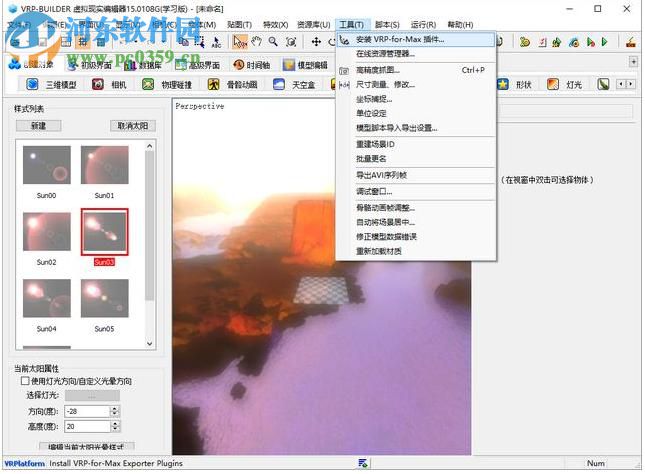The image size is (645, 474).
Task: Choose 在线资源管理器 menu item
Action: (416, 53)
